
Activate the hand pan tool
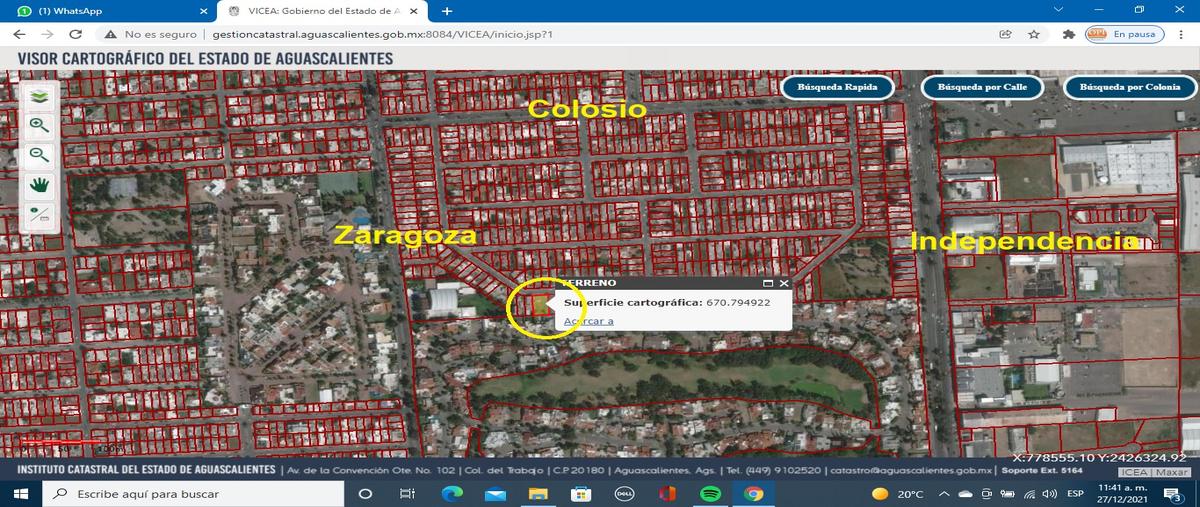(39, 184)
